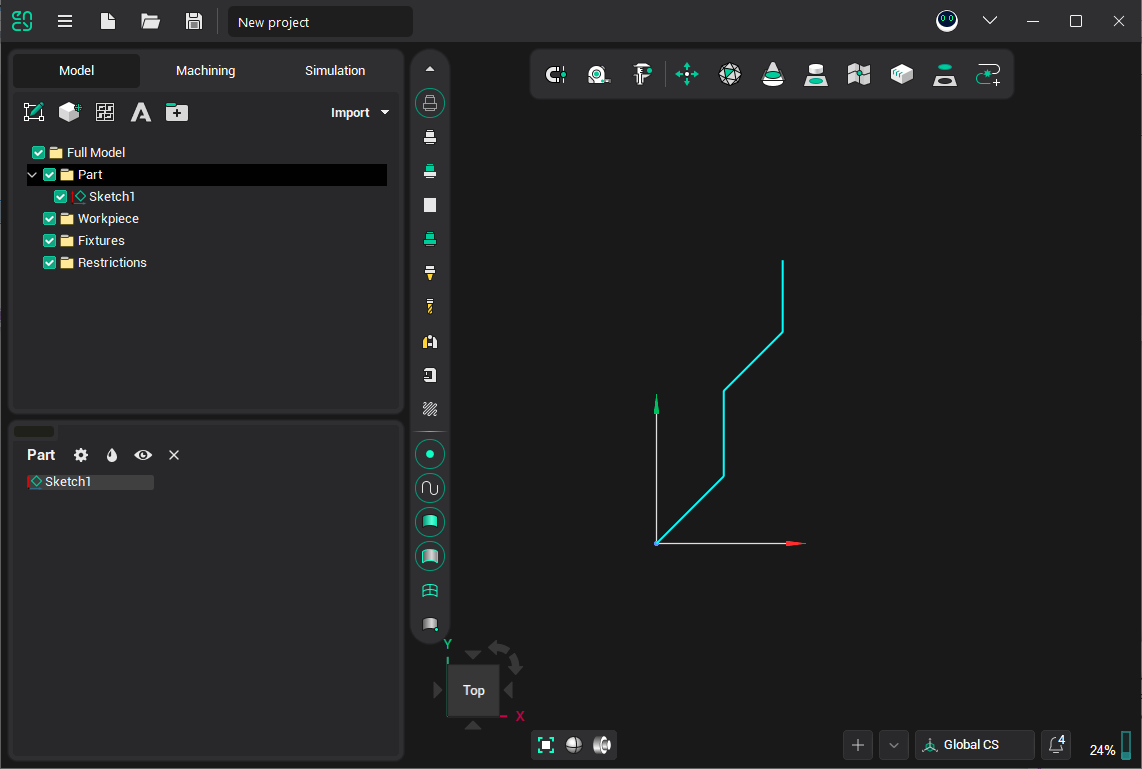Open the new sketch tool with pencil icon

(34, 112)
